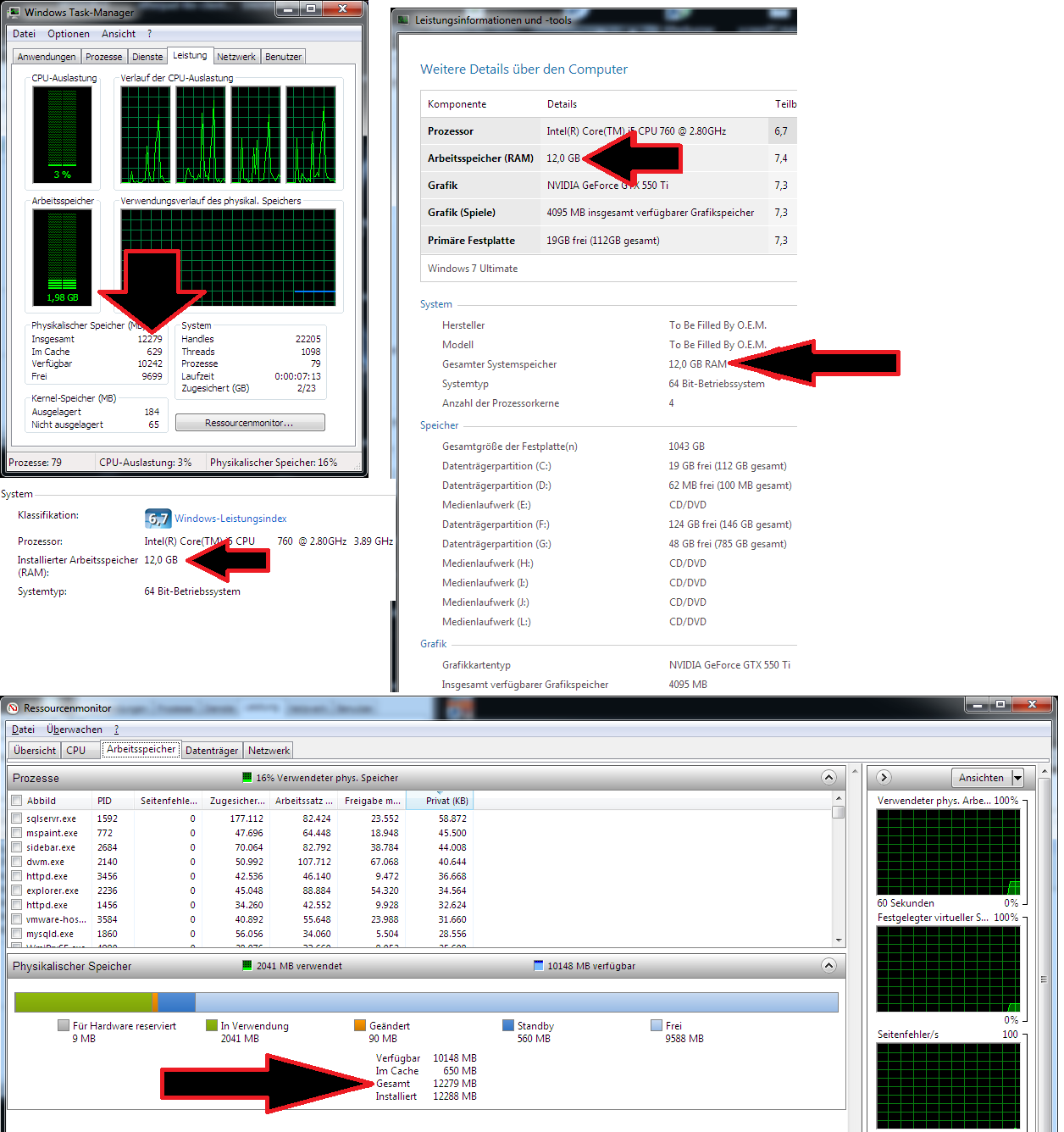1064x1132 pixels.
Task: Collapse the Physikalischer Speicher section
Action: pyautogui.click(x=828, y=966)
